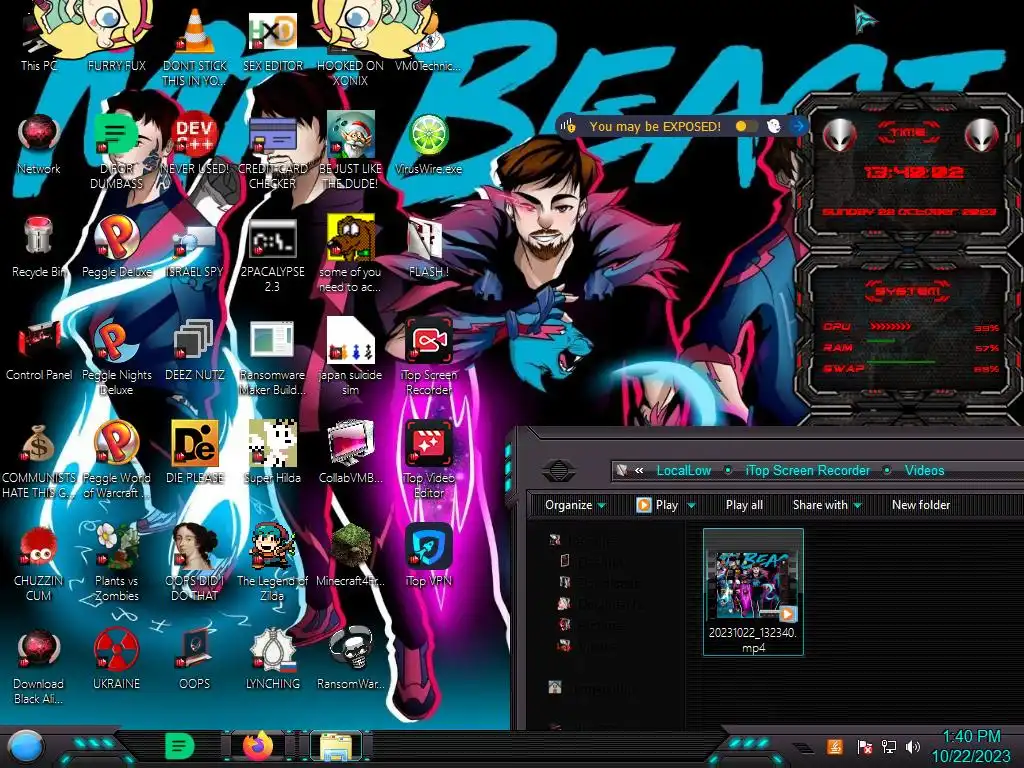Navigate to LocalLow in address bar

coord(683,470)
